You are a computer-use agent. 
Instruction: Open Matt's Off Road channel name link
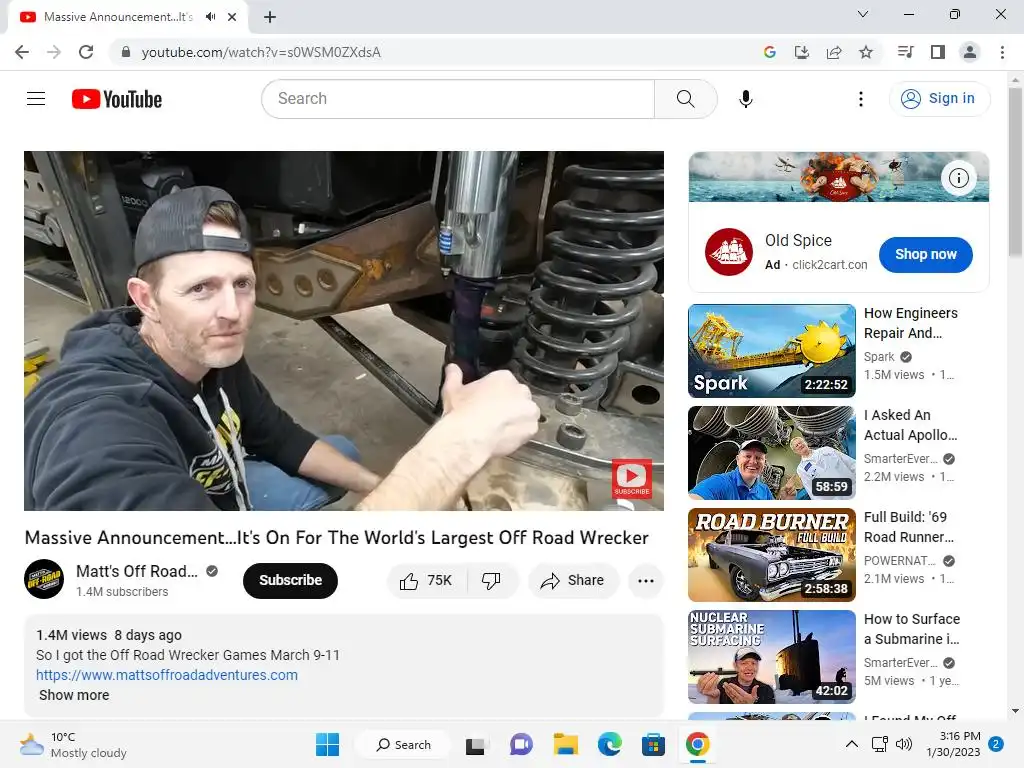click(x=136, y=571)
